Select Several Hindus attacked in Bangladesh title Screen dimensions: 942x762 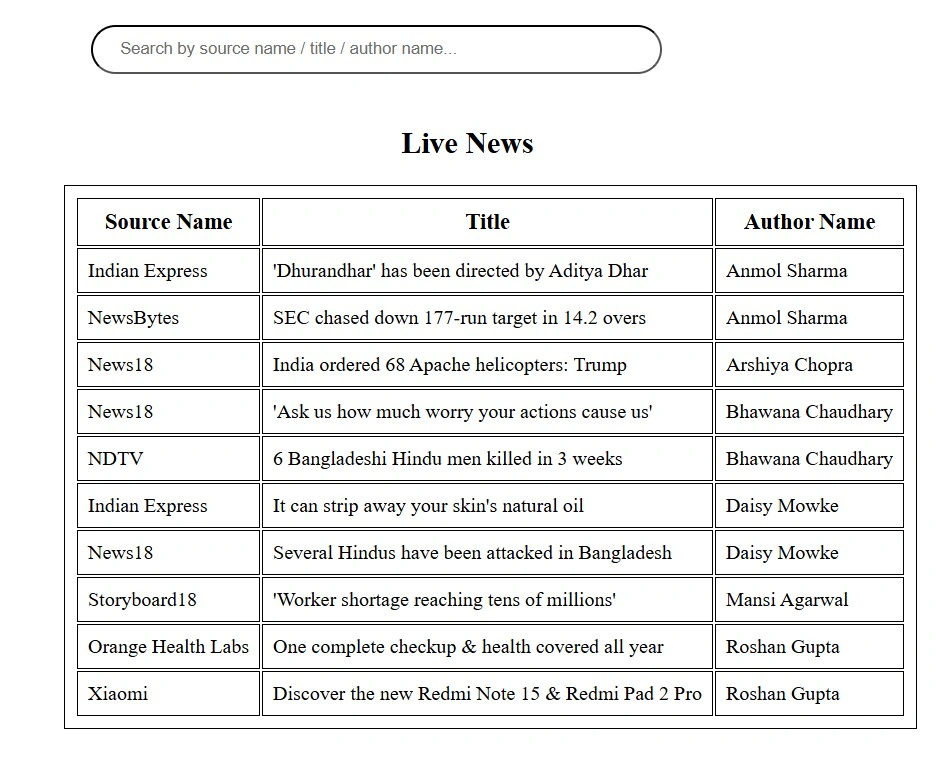[487, 553]
